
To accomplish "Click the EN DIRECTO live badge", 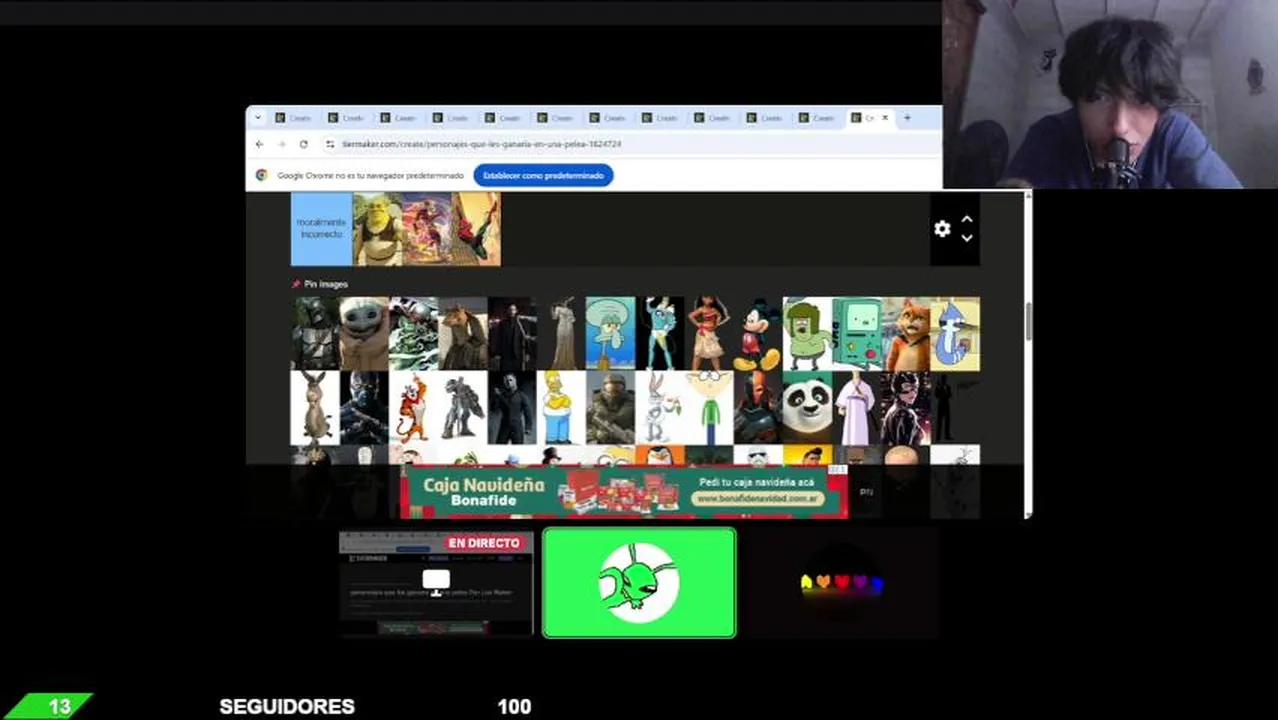I will pos(484,543).
